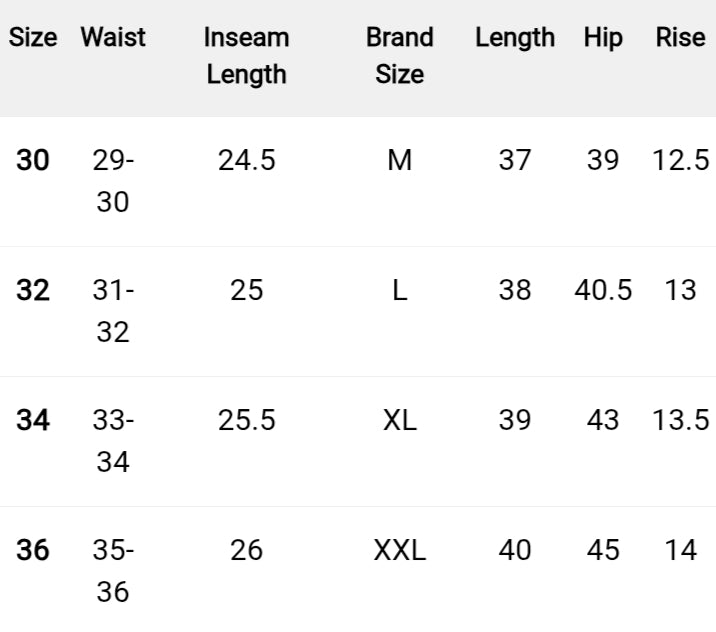Viewport: 716px width, 632px height.
Task: Click the Hip column header
Action: (x=603, y=38)
